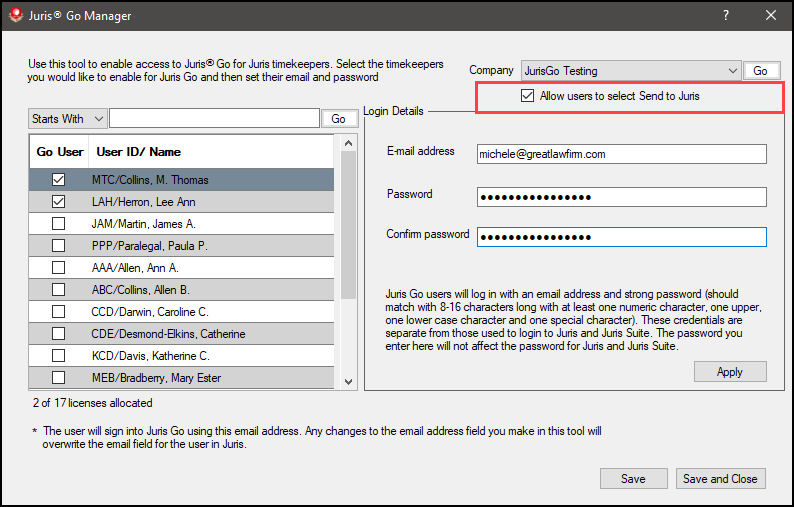Click the user search text box
The image size is (794, 507).
[x=214, y=119]
